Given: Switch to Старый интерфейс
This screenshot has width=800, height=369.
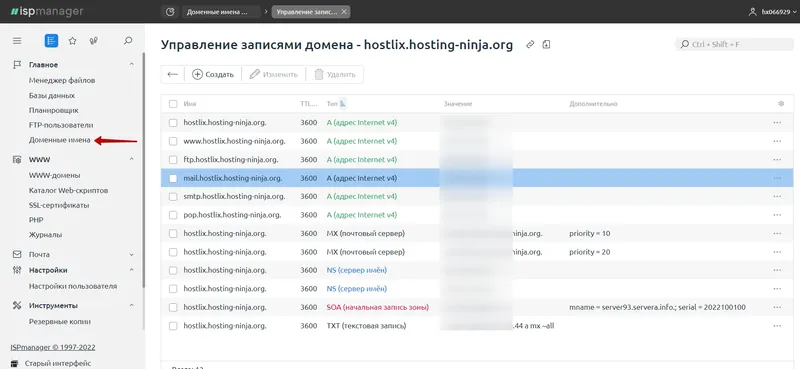Looking at the screenshot, I should [x=58, y=363].
